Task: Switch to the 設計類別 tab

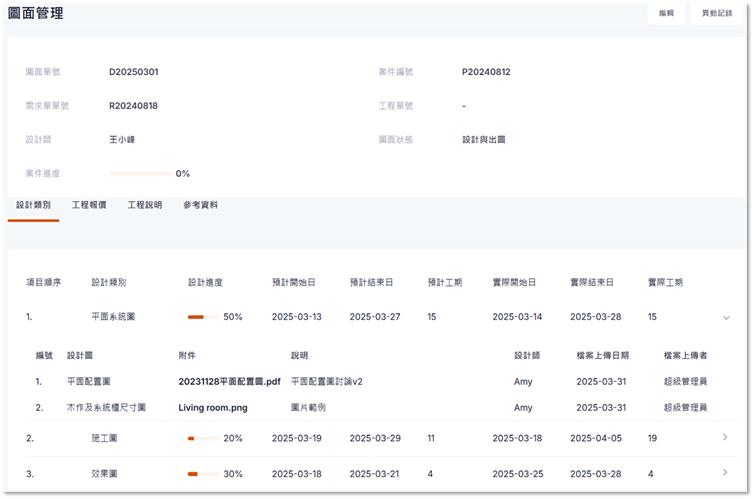Action: [33, 205]
